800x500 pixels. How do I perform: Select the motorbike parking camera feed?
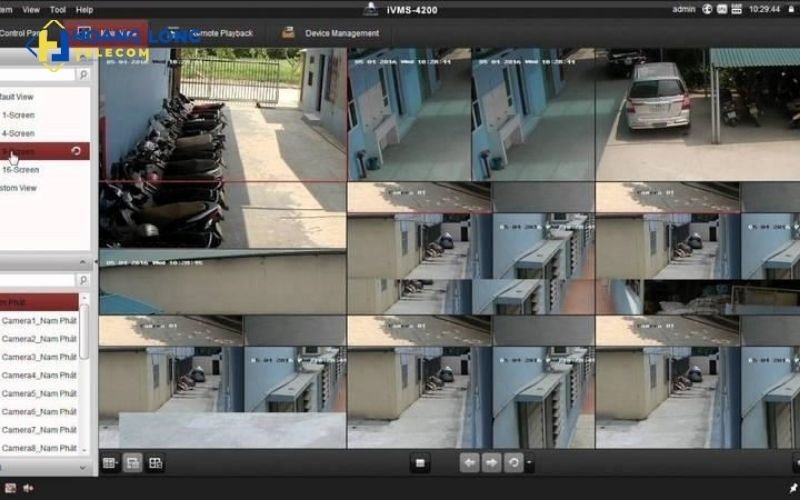coord(223,148)
